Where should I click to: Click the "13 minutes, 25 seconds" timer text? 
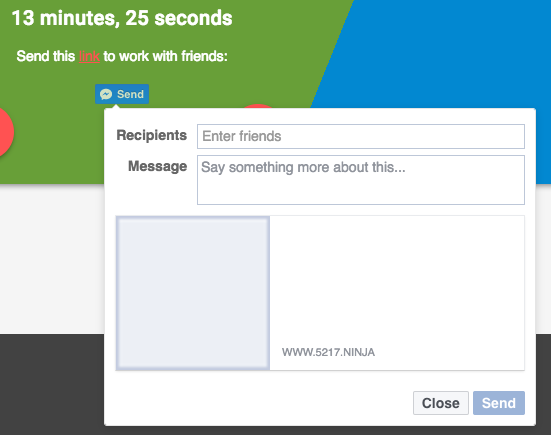(122, 18)
